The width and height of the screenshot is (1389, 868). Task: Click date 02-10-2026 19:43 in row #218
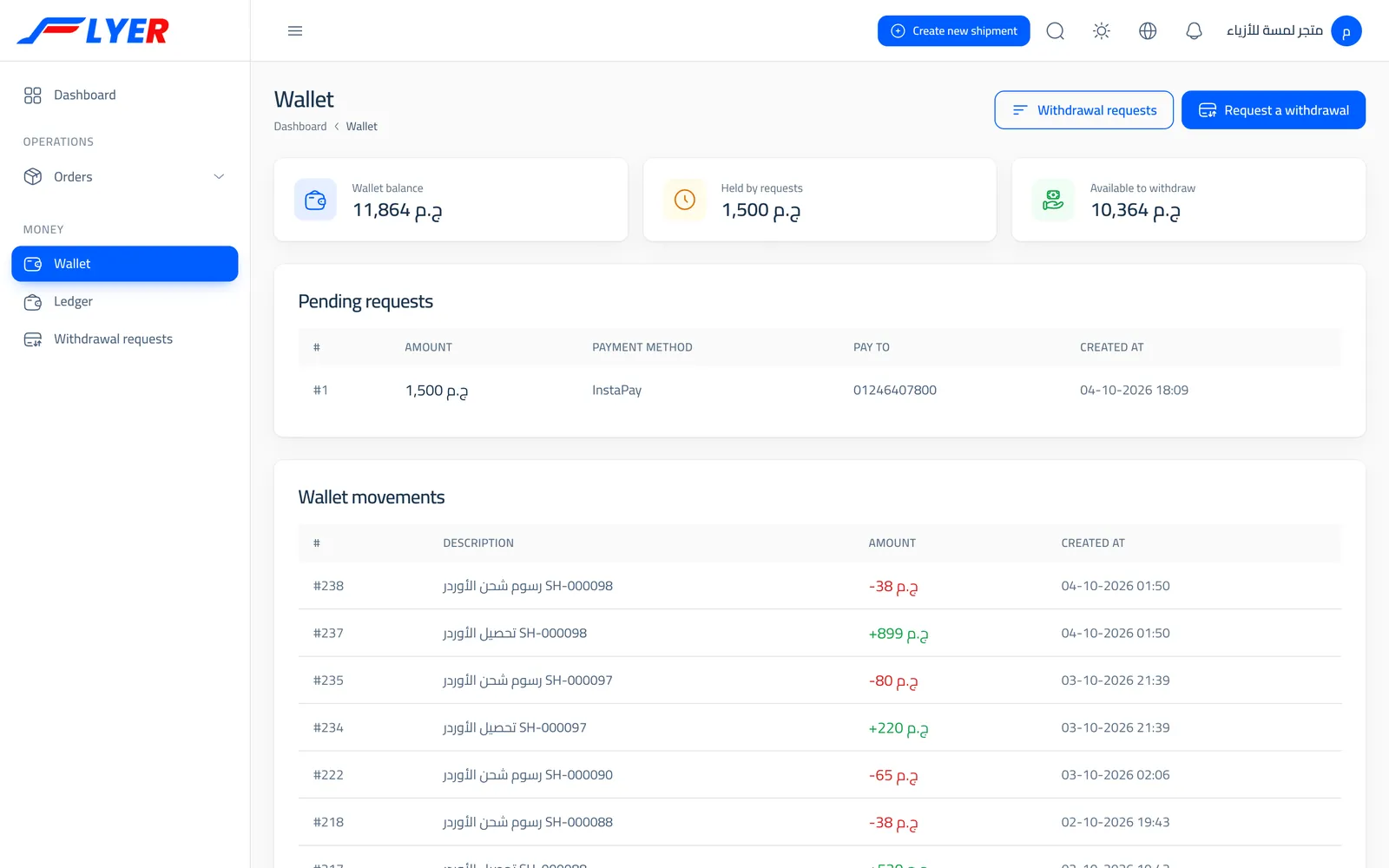[1116, 822]
